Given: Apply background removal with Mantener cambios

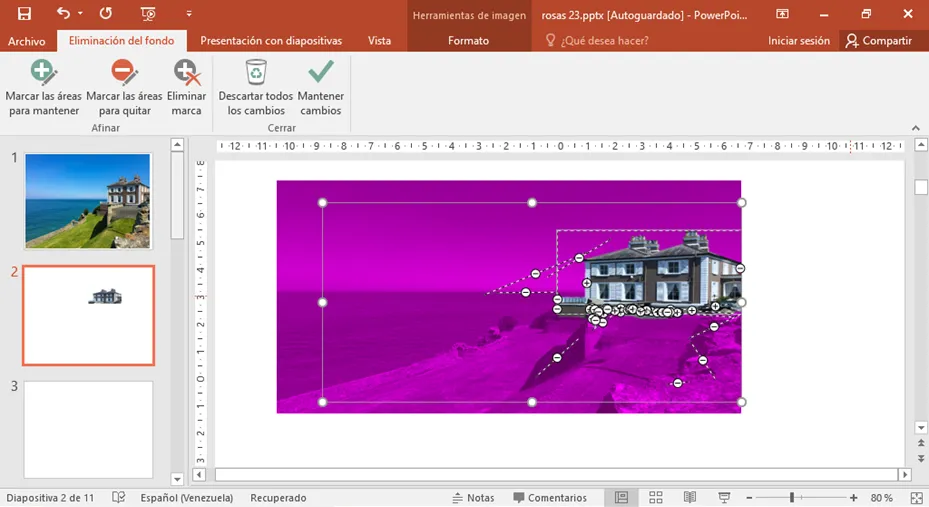Looking at the screenshot, I should tap(321, 88).
